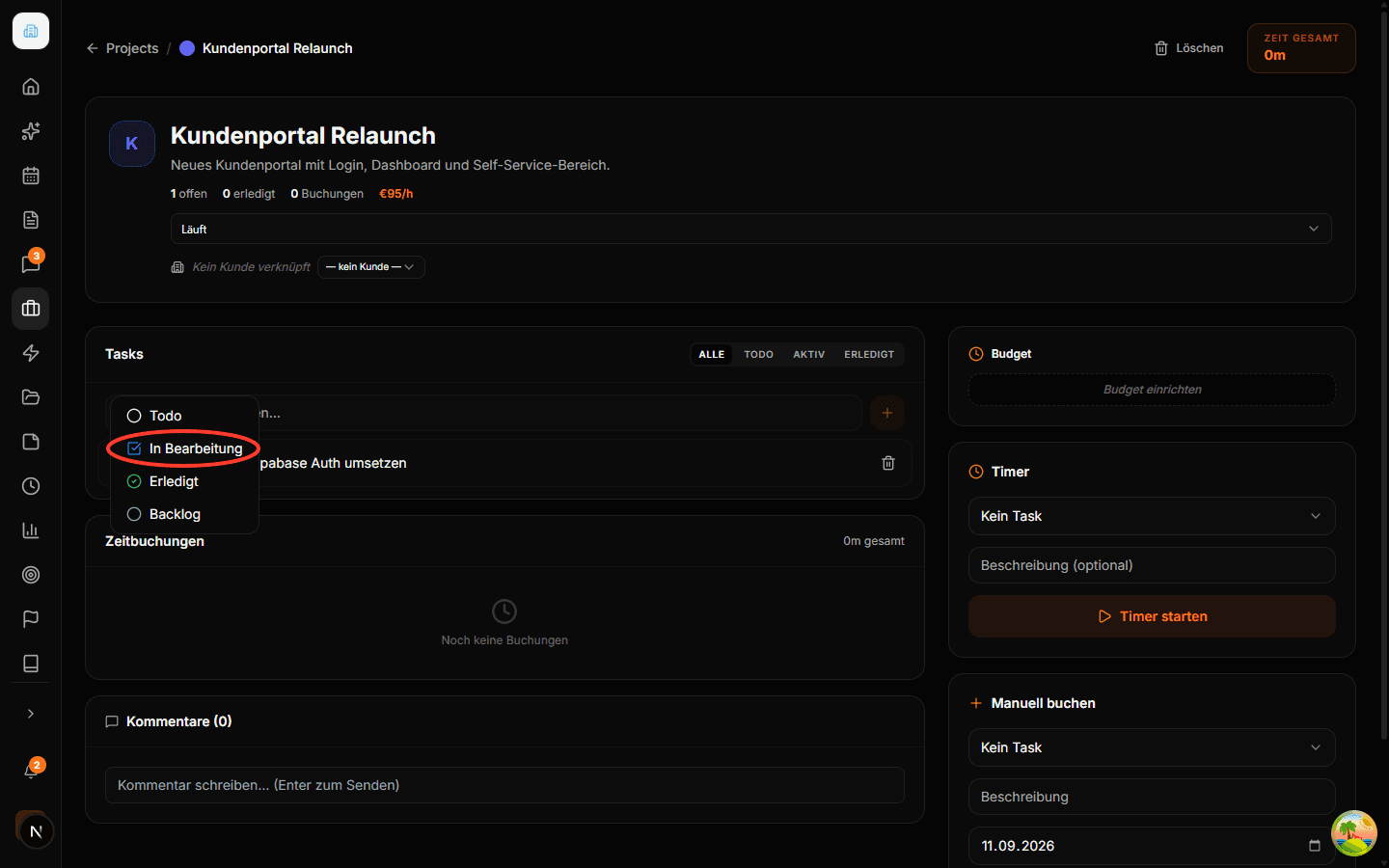Open the chat icon with badge 3
Screen dimensions: 1389x868
tap(31, 264)
